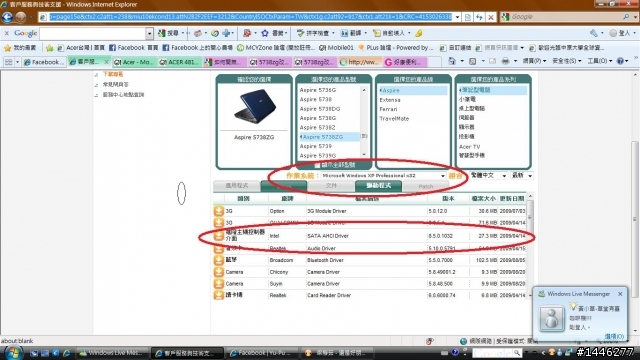Image resolution: width=640 pixels, height=360 pixels.
Task: Open Windows Live Messenger taskbar window
Action: pos(112,353)
